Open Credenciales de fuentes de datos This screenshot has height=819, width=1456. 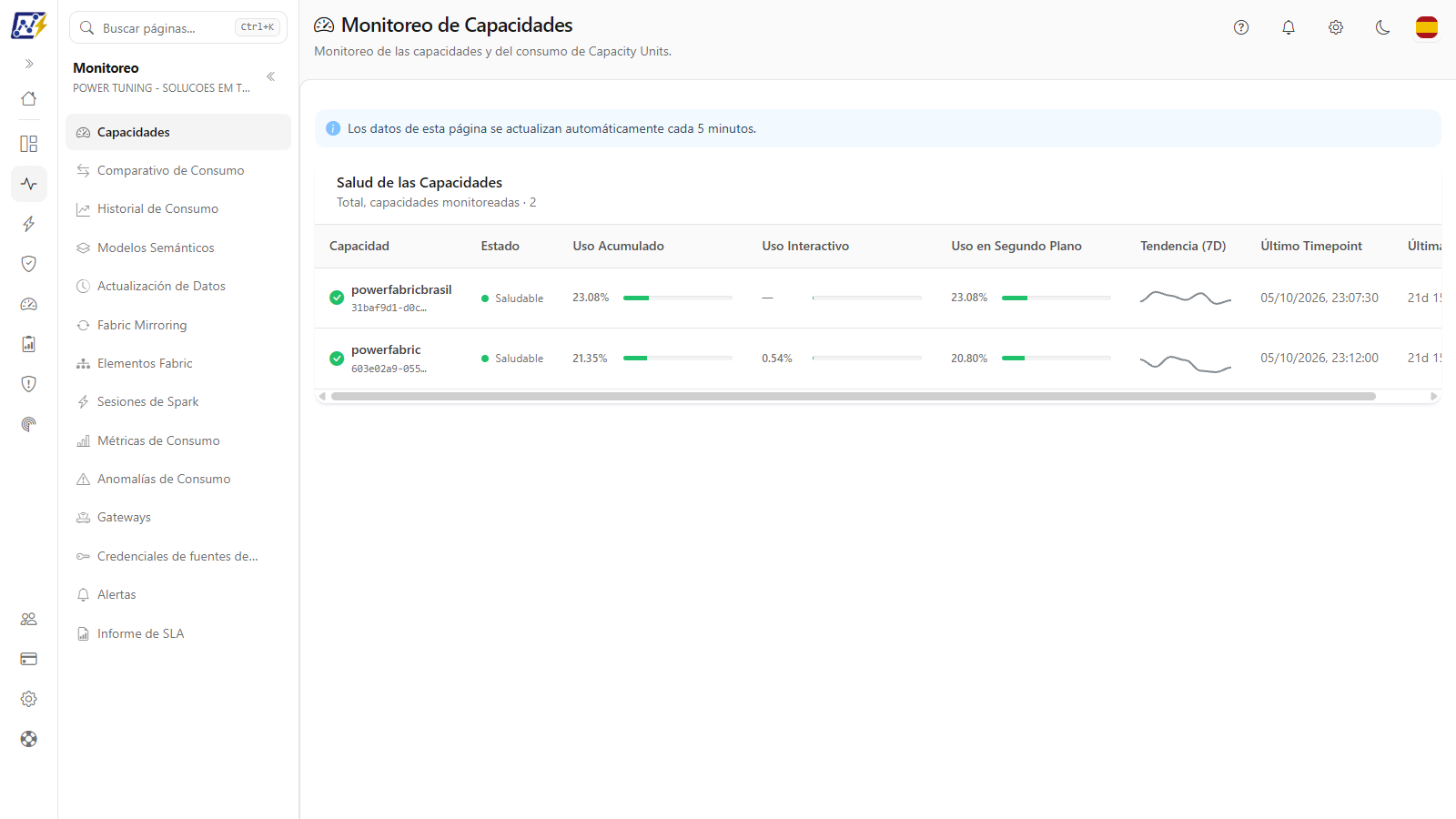178,556
